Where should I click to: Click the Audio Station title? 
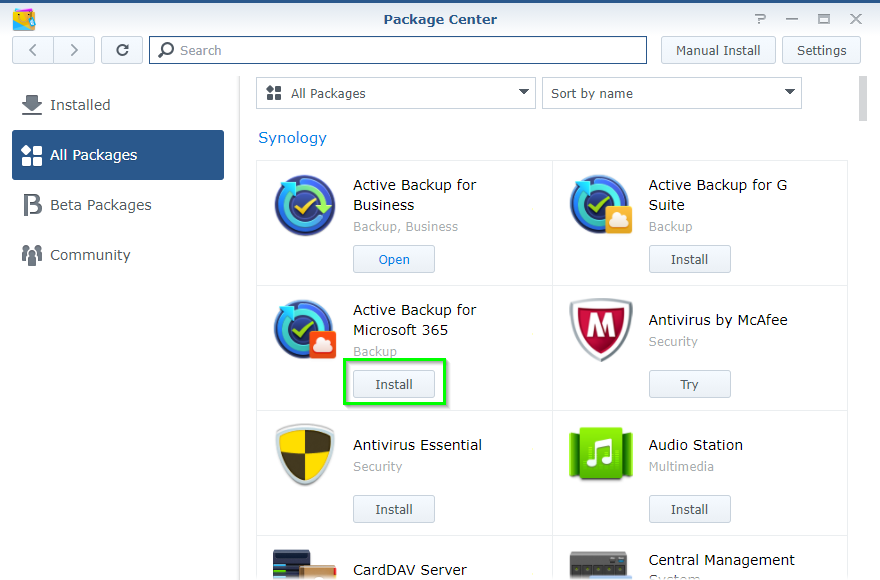(x=696, y=445)
